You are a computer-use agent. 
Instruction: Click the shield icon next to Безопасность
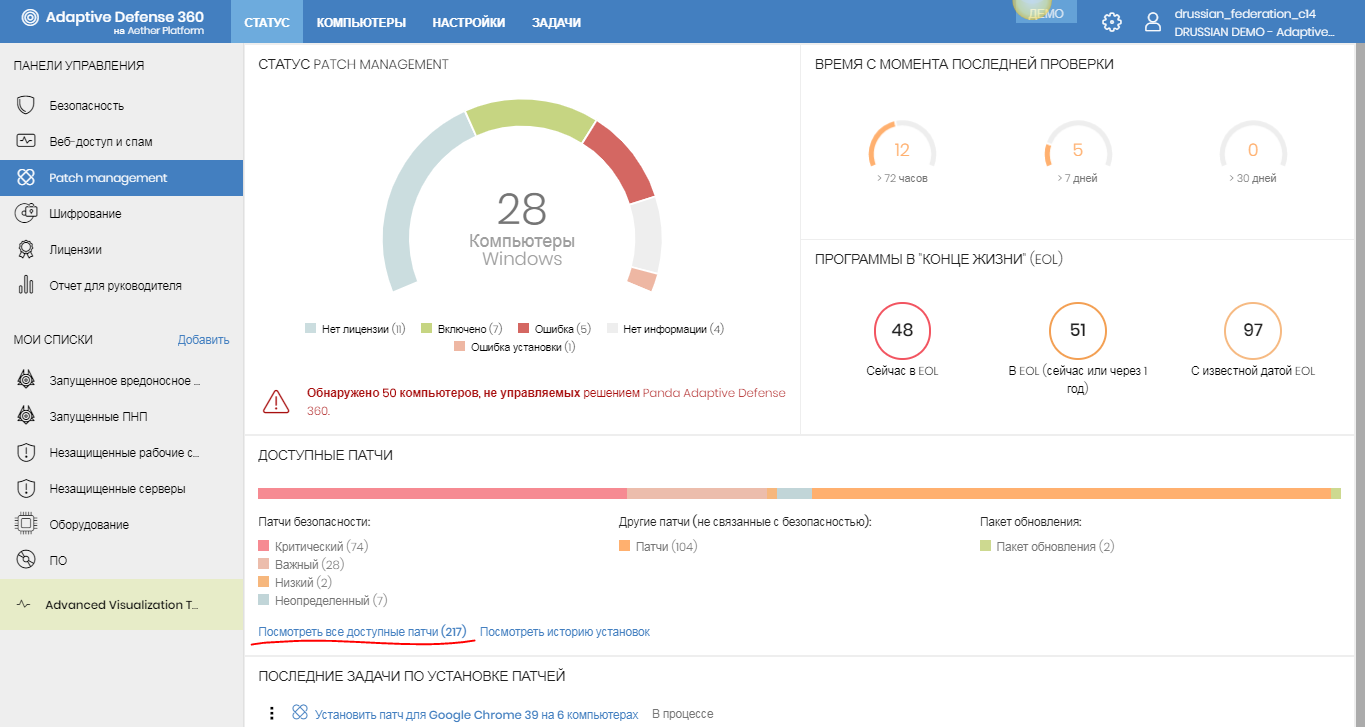pos(27,105)
